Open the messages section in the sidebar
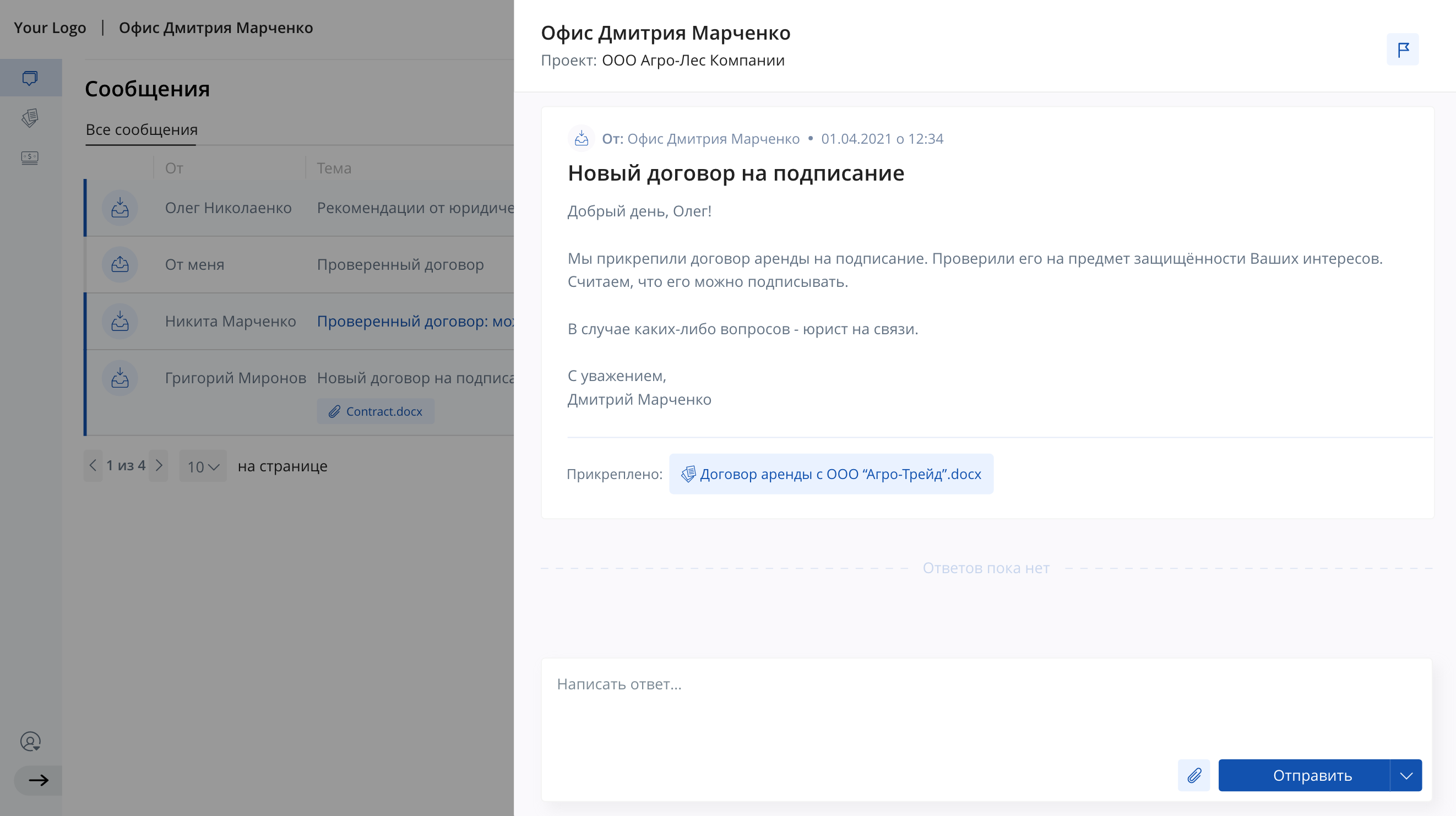The image size is (1456, 816). [x=30, y=78]
